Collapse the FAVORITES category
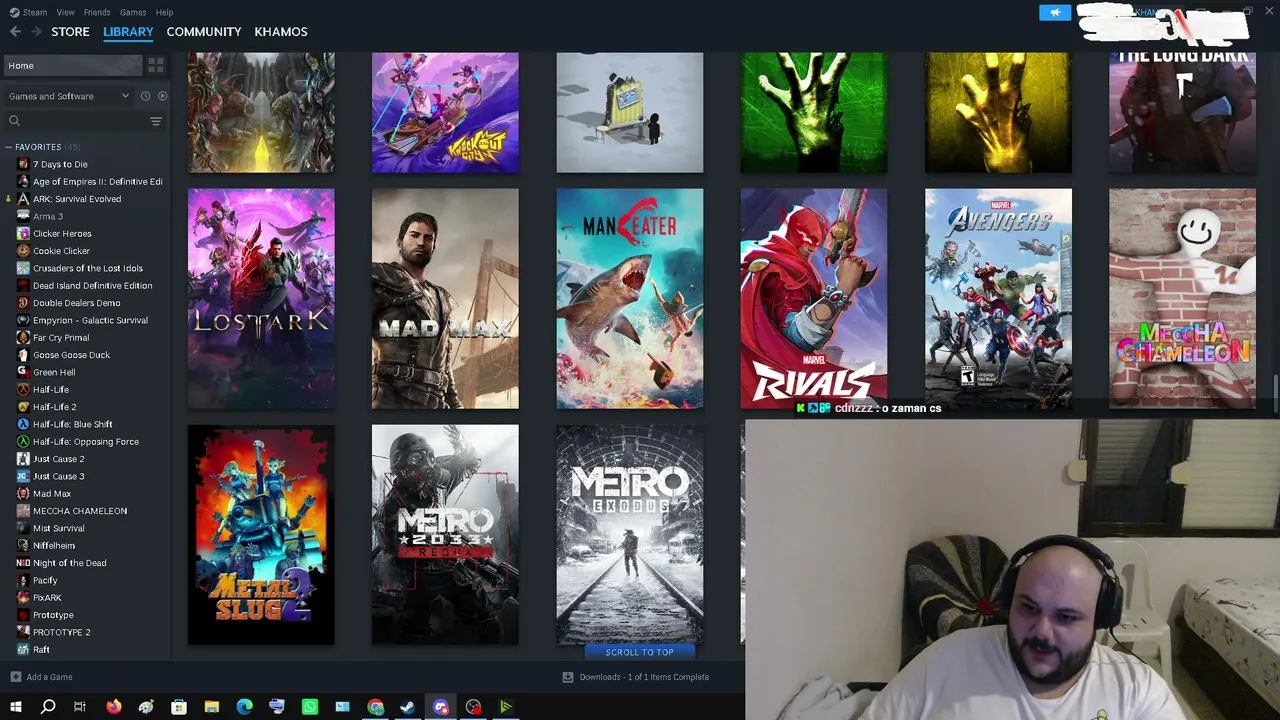 (9, 147)
